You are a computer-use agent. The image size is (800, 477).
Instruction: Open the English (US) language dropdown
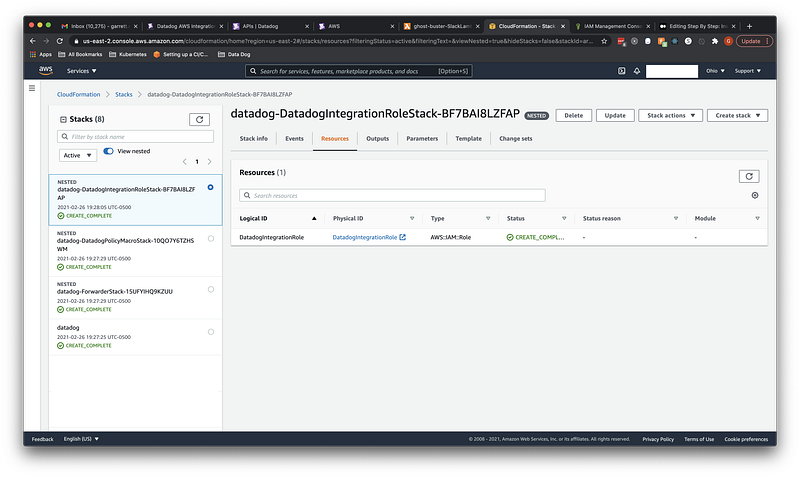pos(81,439)
